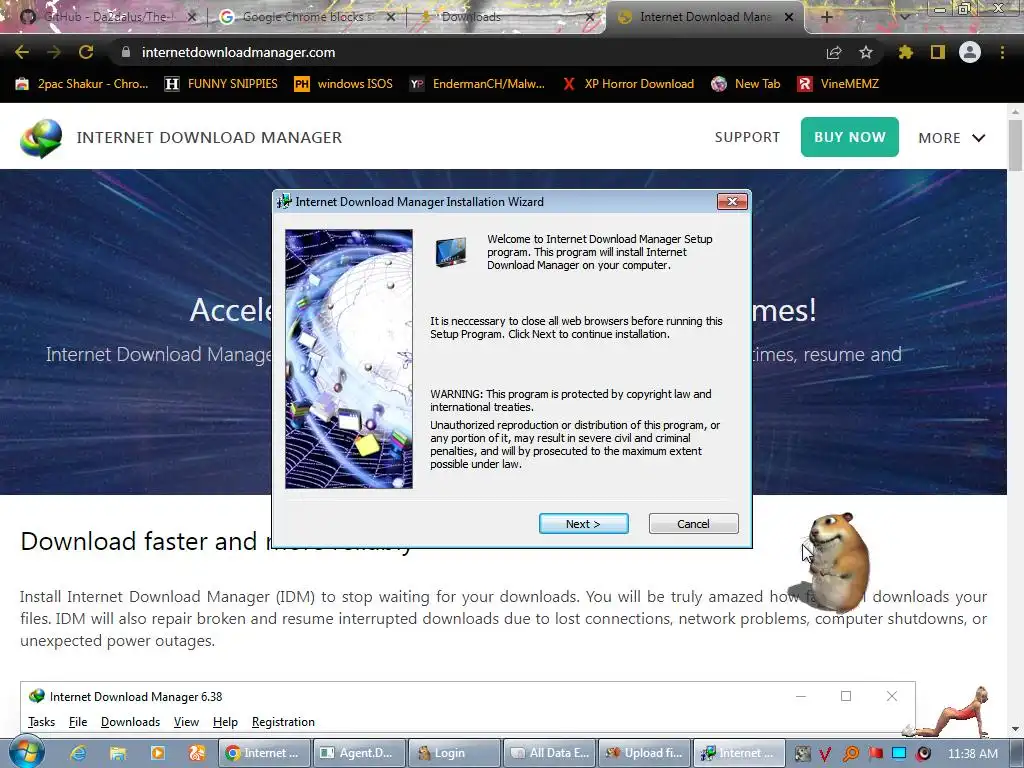Click the IDM globe logo in site header
The height and width of the screenshot is (768, 1024).
41,138
